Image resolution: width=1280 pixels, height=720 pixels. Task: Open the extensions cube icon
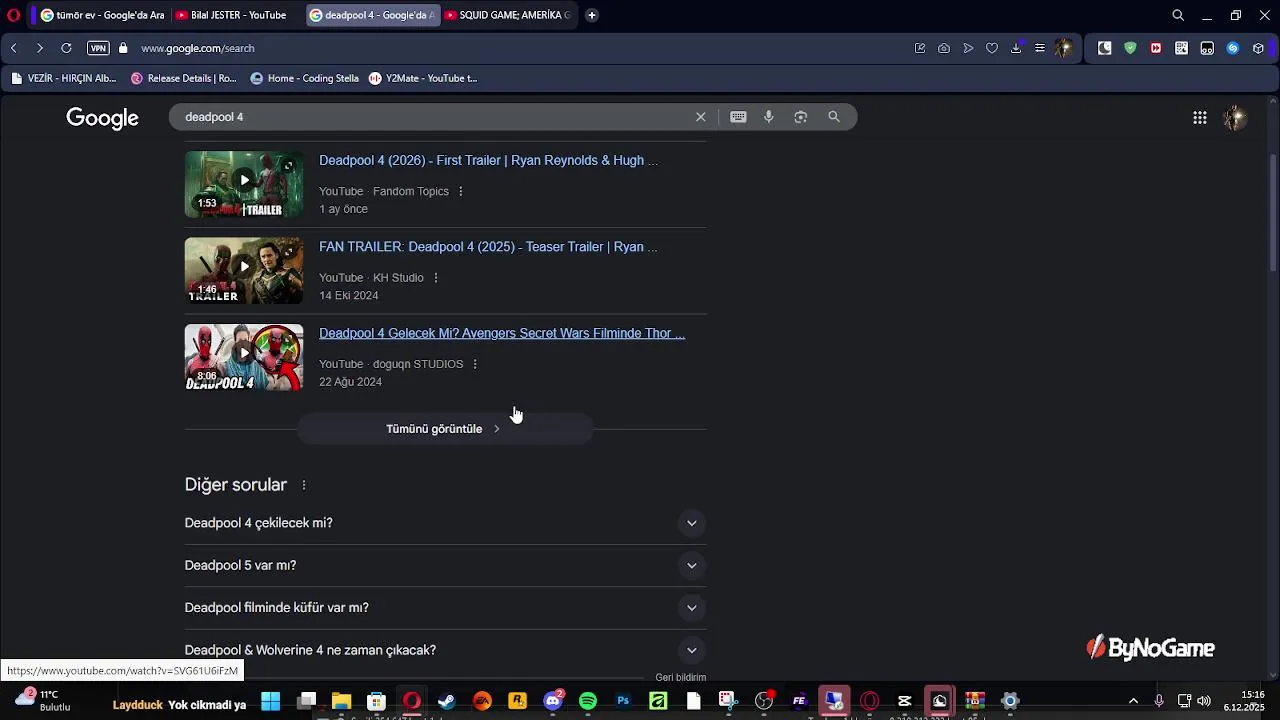point(1258,48)
